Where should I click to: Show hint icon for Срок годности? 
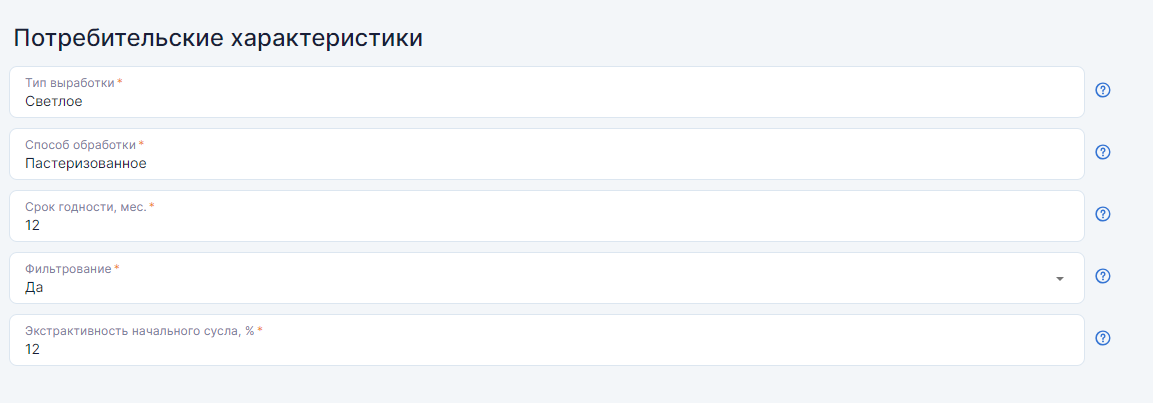(1102, 214)
